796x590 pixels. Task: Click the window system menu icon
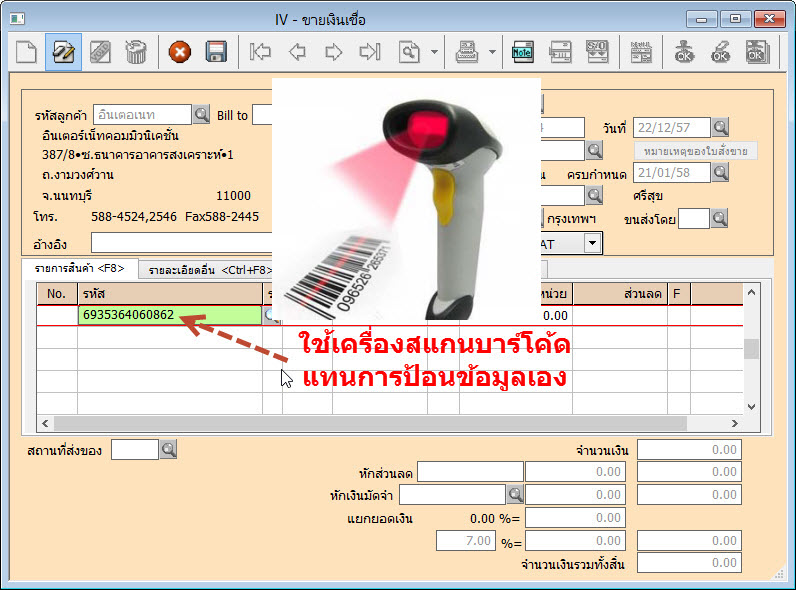[x=17, y=19]
